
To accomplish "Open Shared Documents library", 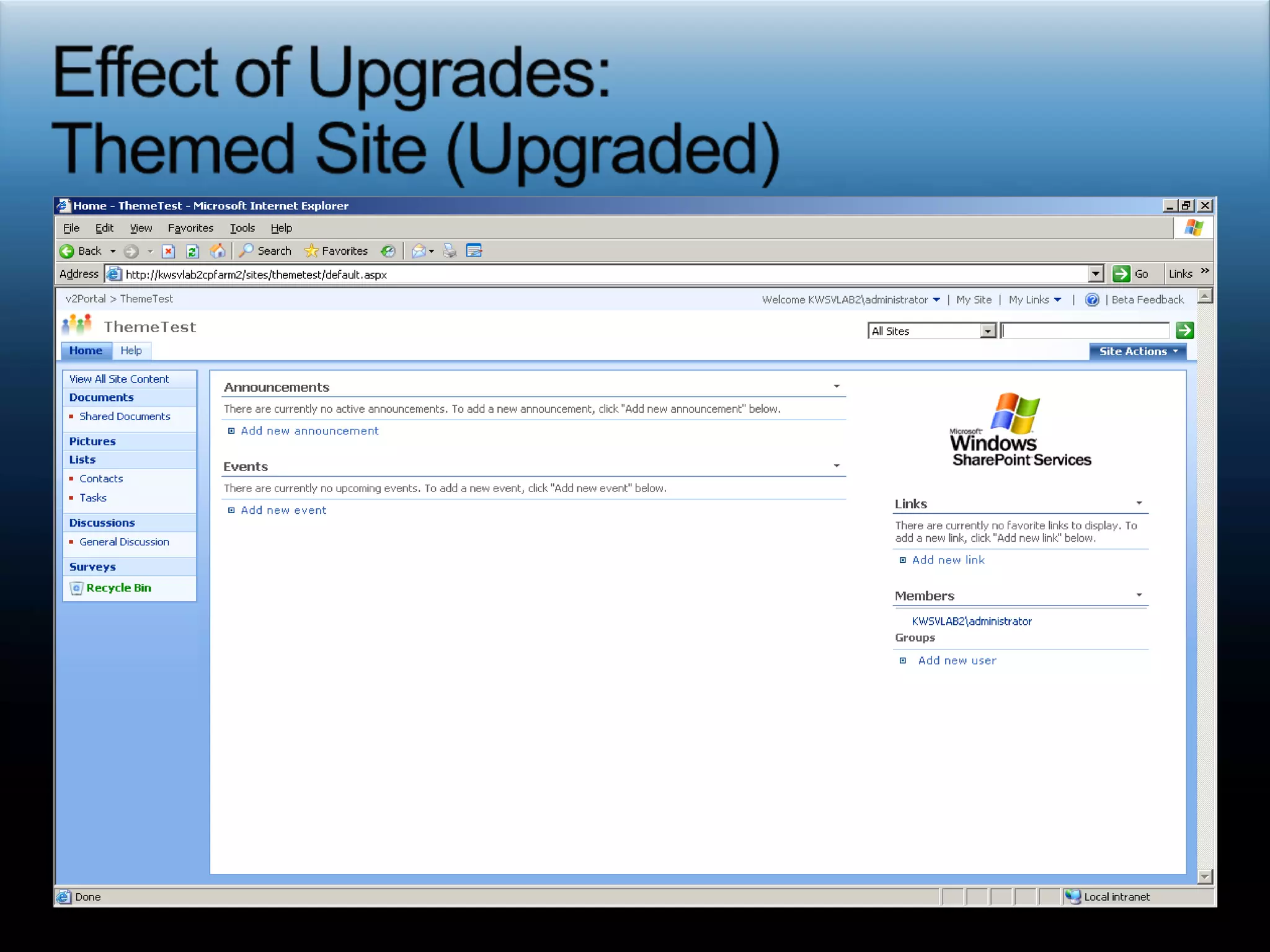I will click(x=125, y=416).
